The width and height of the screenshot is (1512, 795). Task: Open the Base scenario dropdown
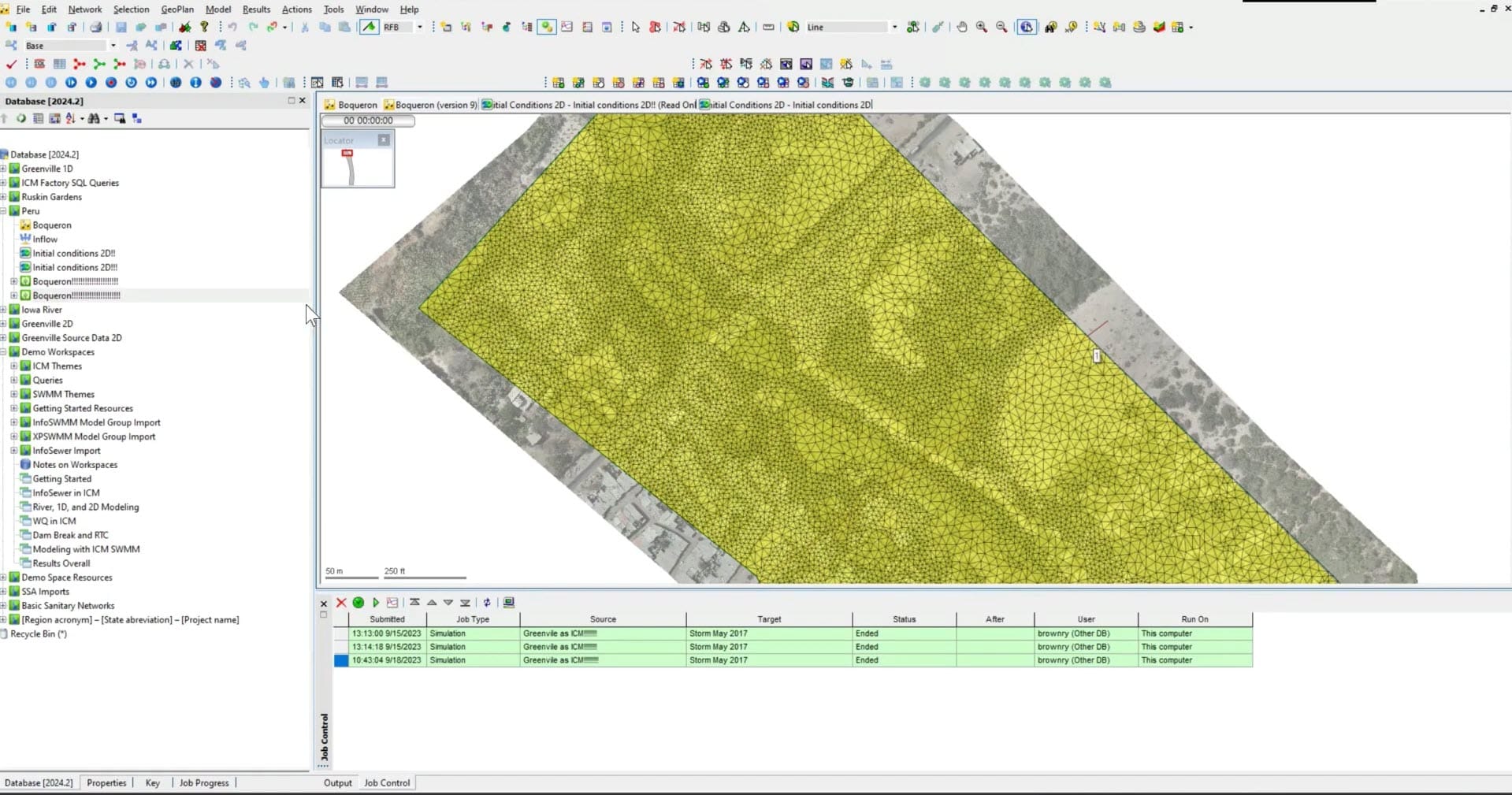pyautogui.click(x=113, y=46)
